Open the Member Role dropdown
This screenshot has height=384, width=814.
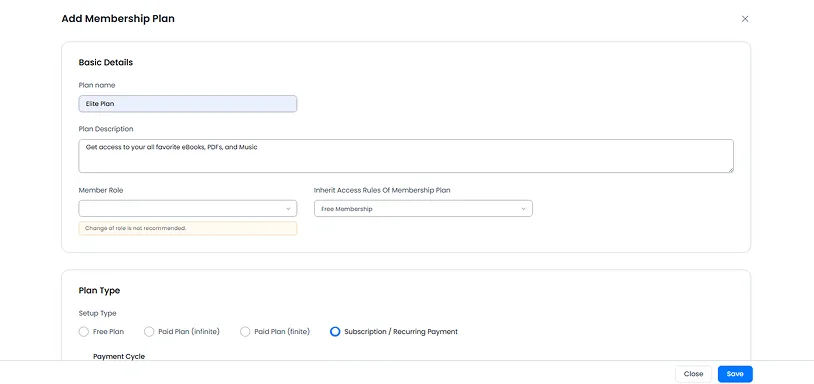pyautogui.click(x=188, y=209)
